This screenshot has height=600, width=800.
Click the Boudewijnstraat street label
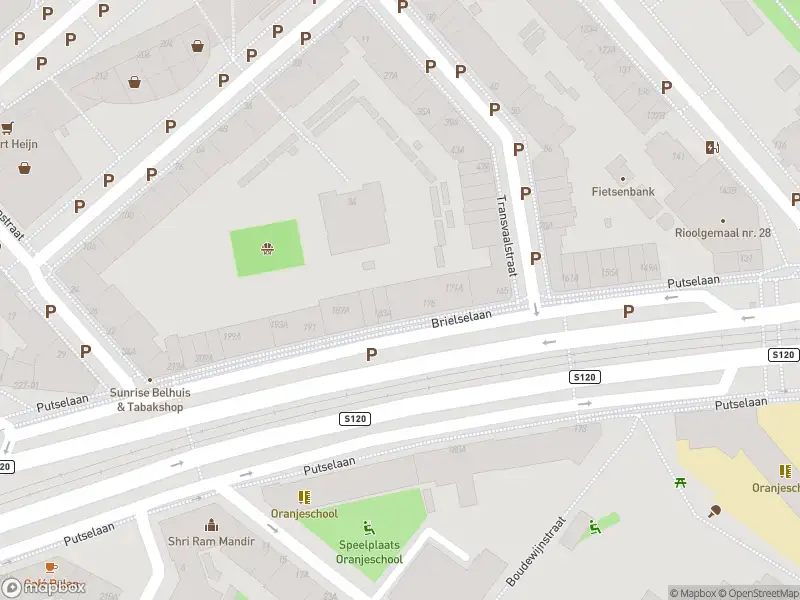click(536, 552)
